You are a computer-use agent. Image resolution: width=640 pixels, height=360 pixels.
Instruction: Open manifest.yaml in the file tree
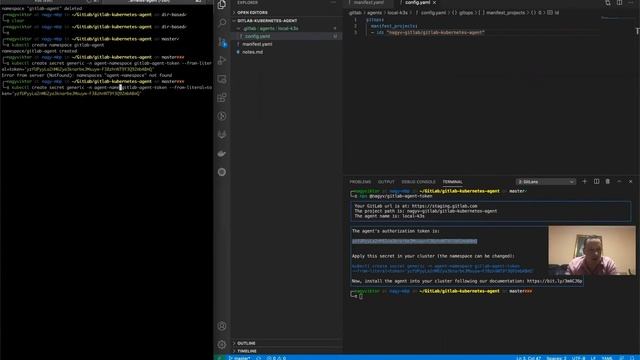point(286,44)
